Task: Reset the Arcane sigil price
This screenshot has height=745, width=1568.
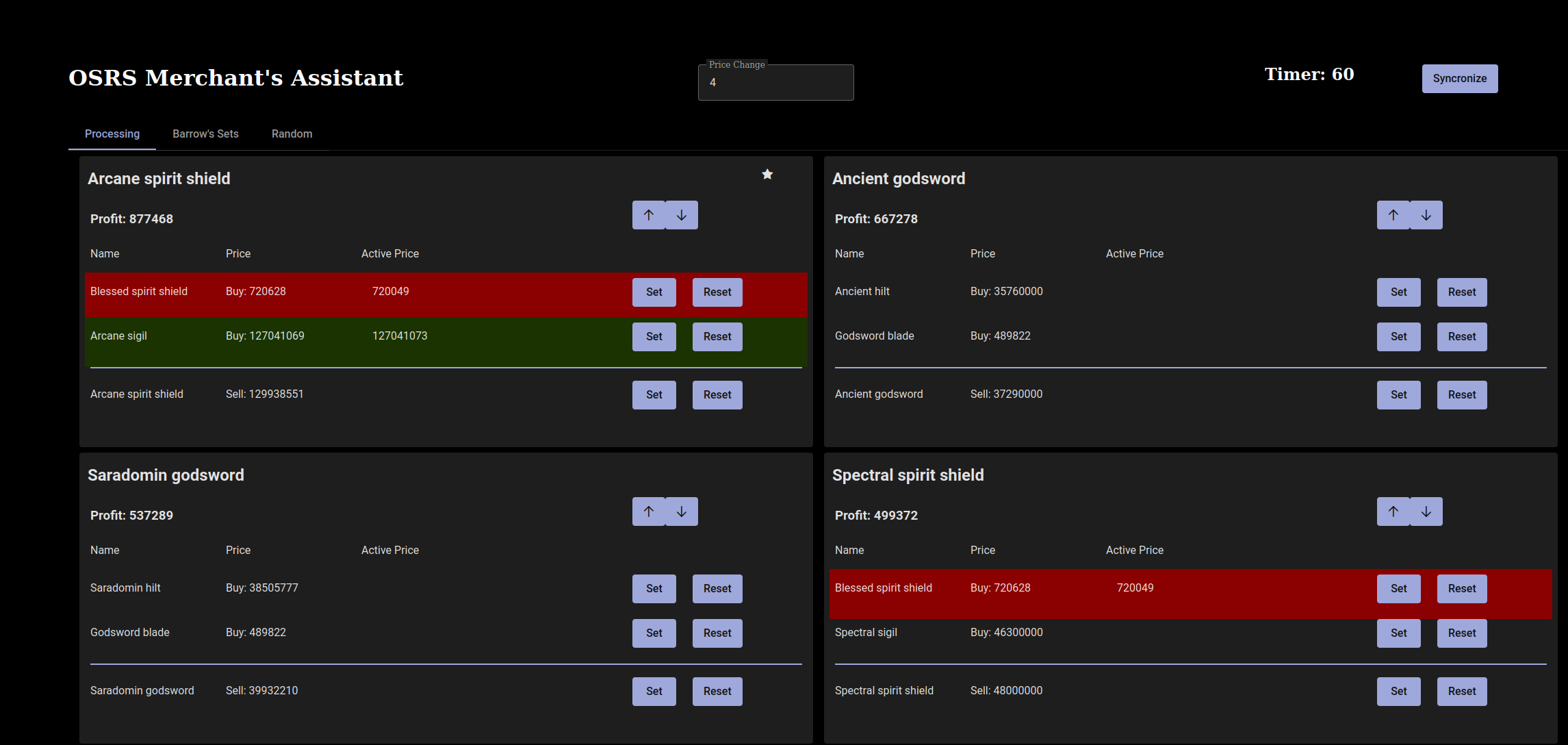Action: [717, 337]
